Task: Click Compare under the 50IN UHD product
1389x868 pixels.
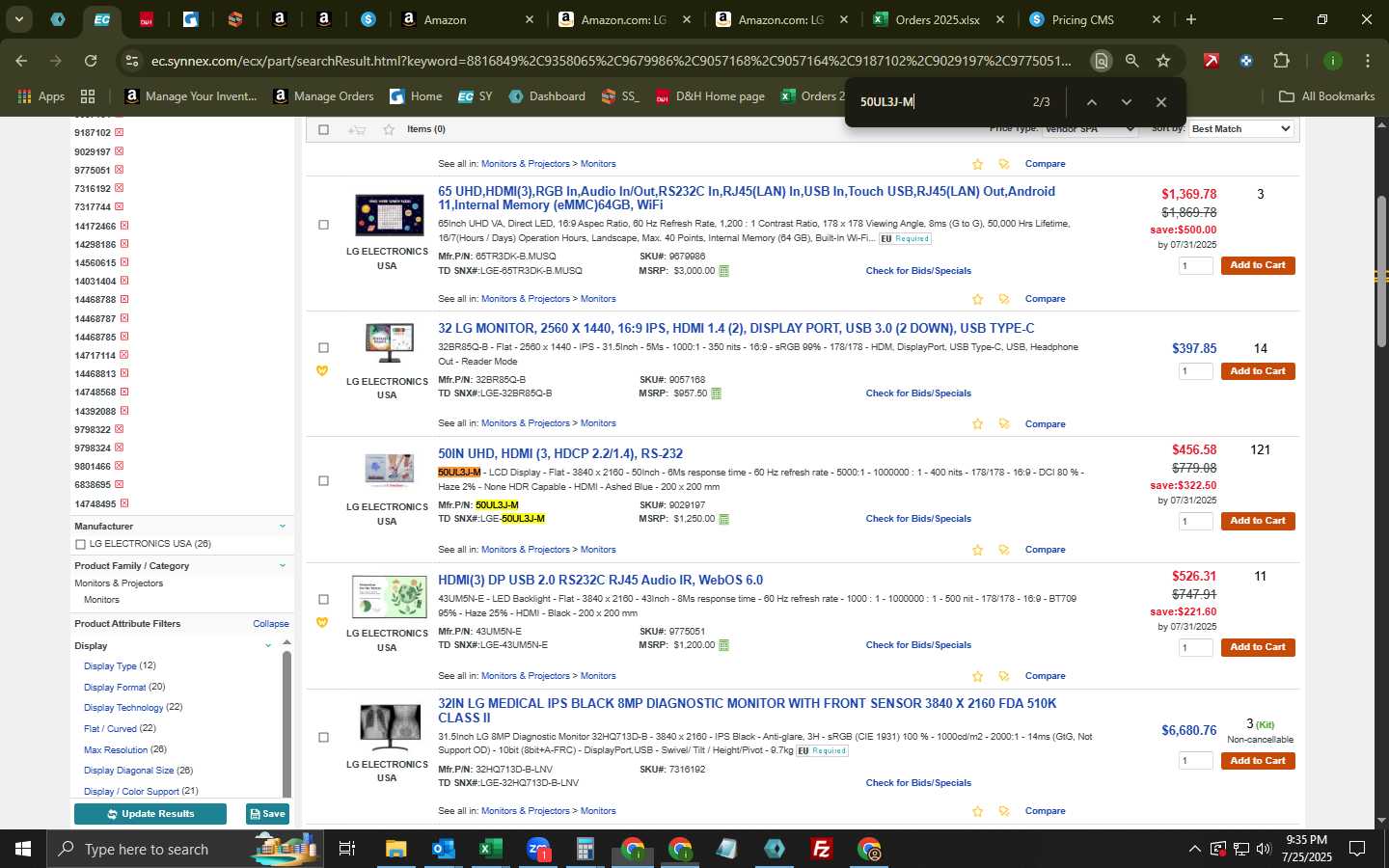Action: point(1045,550)
